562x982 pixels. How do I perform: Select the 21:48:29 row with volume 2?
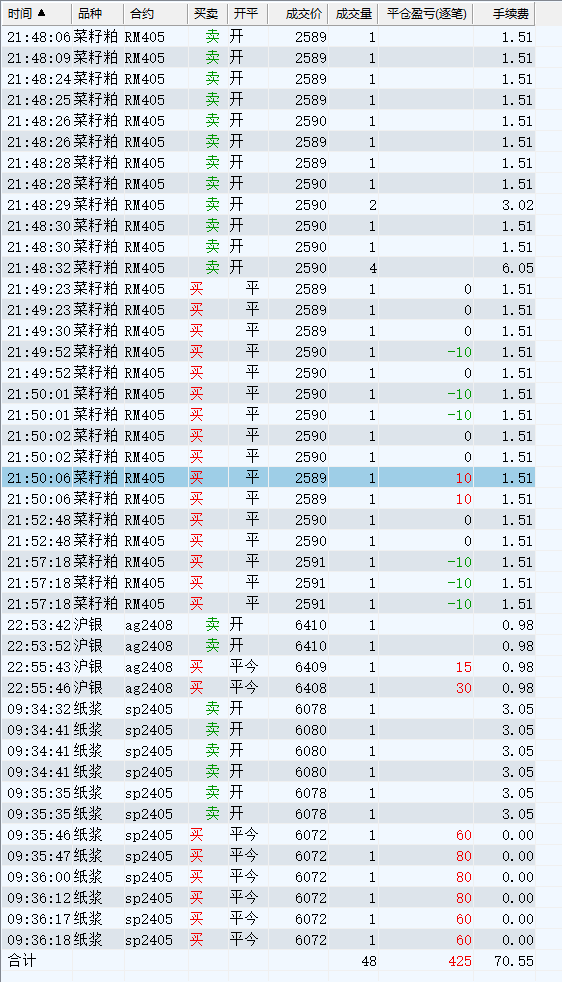[x=268, y=205]
